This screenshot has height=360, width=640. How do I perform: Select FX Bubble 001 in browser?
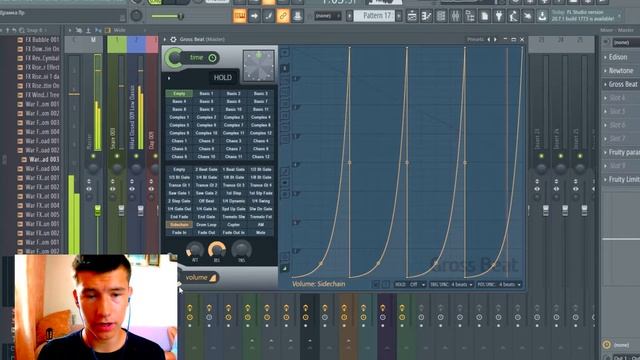(42, 40)
